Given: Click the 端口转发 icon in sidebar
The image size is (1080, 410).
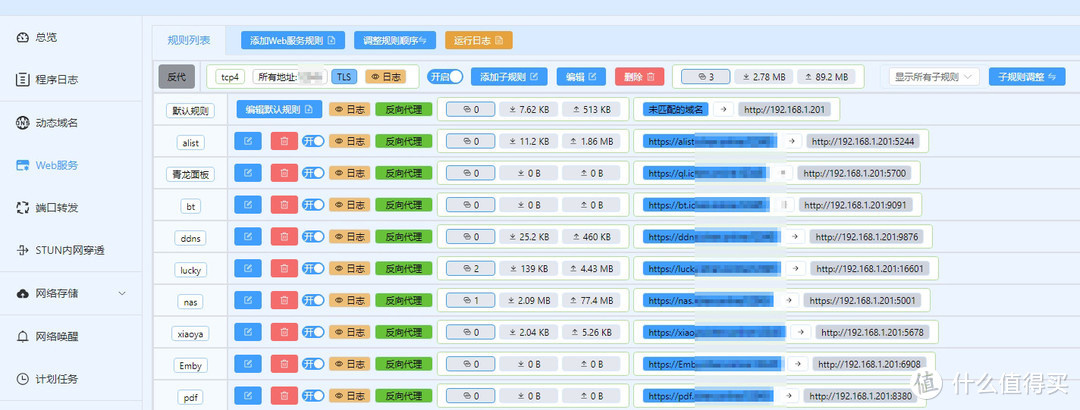Looking at the screenshot, I should pos(23,207).
